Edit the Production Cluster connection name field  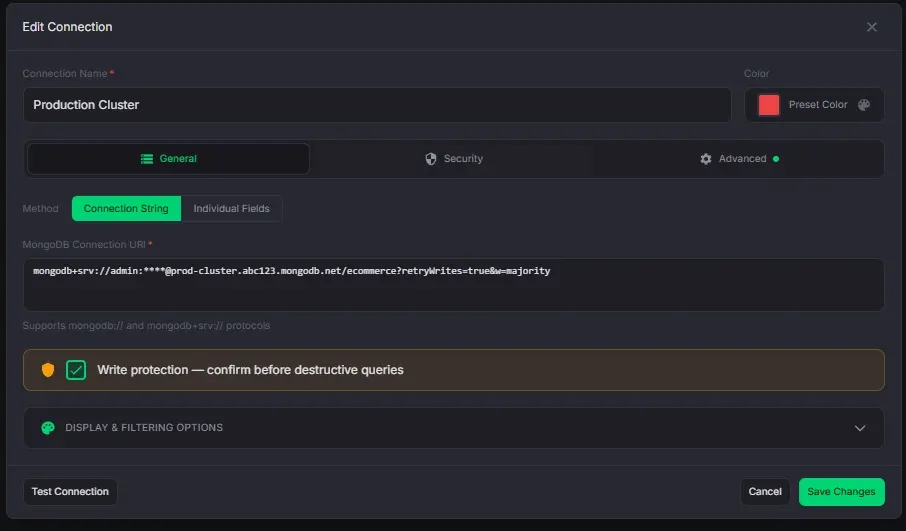377,105
